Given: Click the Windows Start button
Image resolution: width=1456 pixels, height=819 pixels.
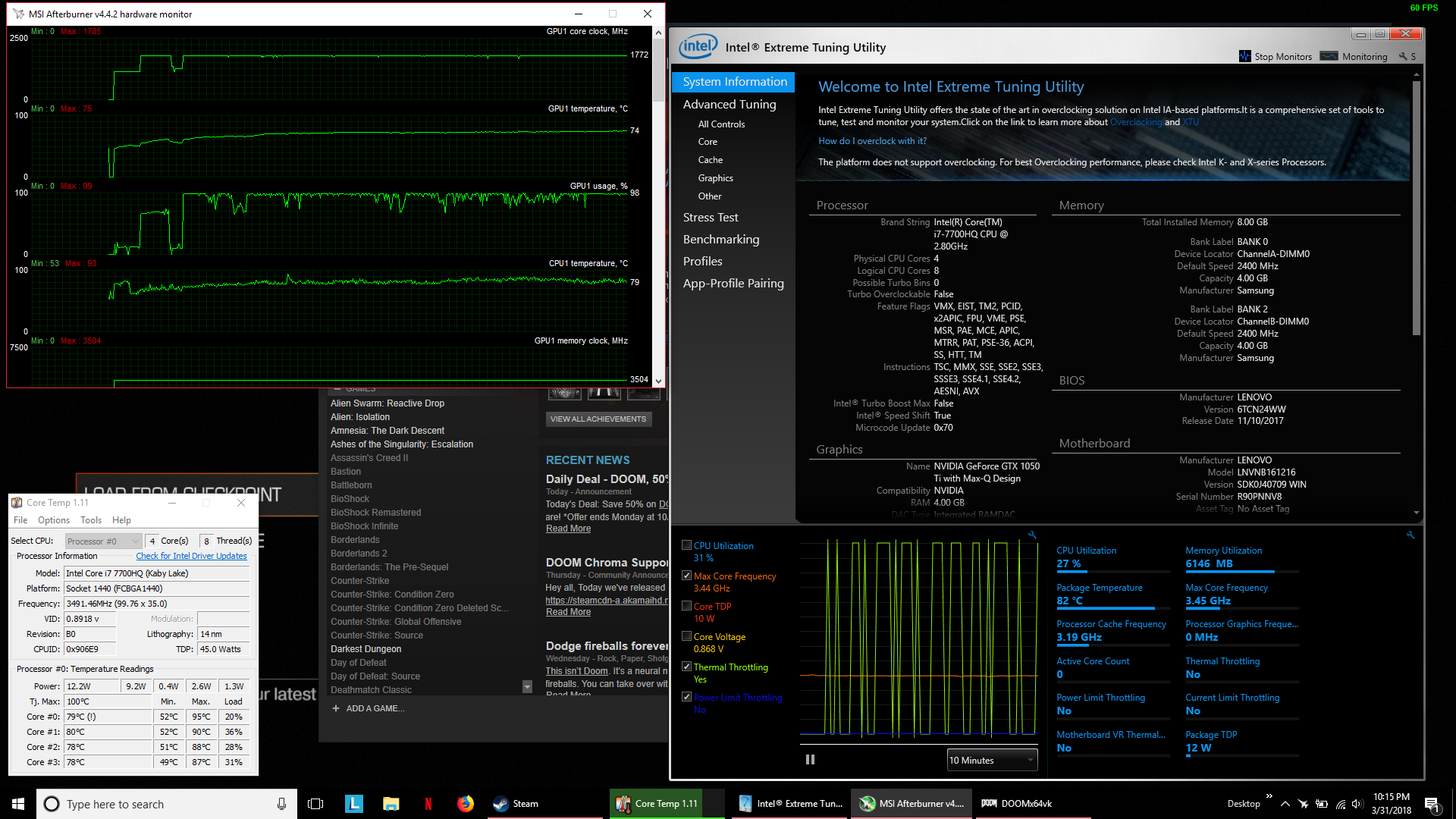Looking at the screenshot, I should (x=18, y=804).
